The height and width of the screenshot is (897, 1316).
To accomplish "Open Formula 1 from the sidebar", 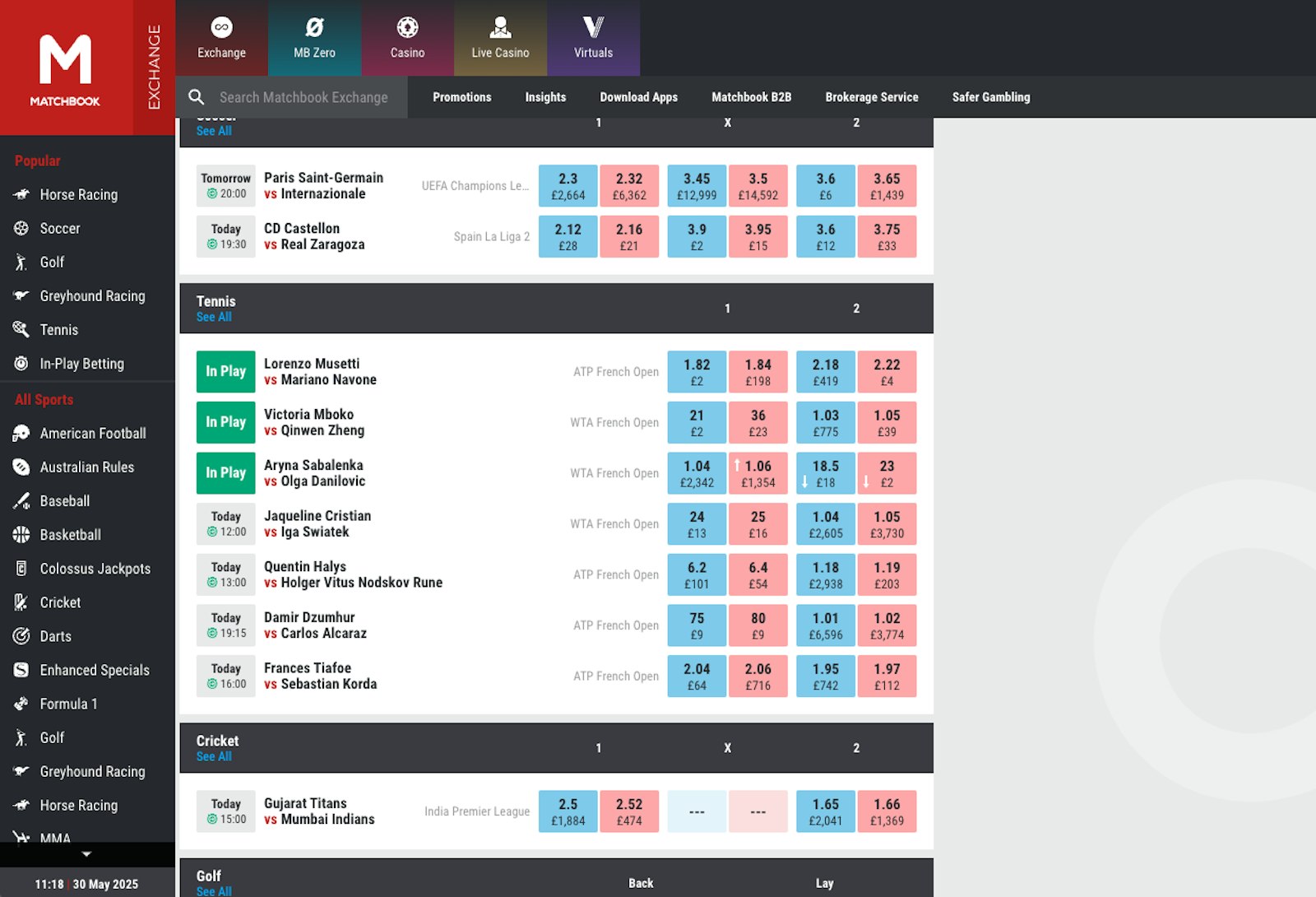I will [69, 704].
